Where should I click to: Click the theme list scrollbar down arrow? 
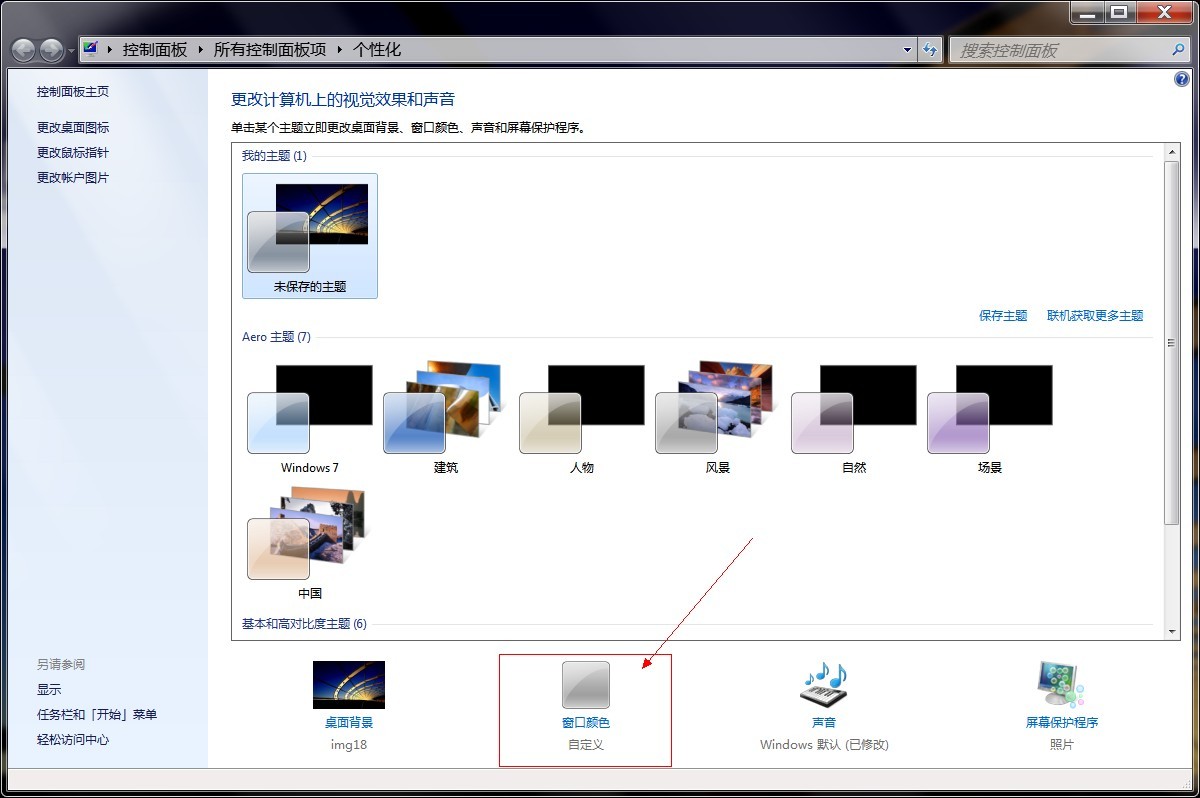click(x=1173, y=631)
